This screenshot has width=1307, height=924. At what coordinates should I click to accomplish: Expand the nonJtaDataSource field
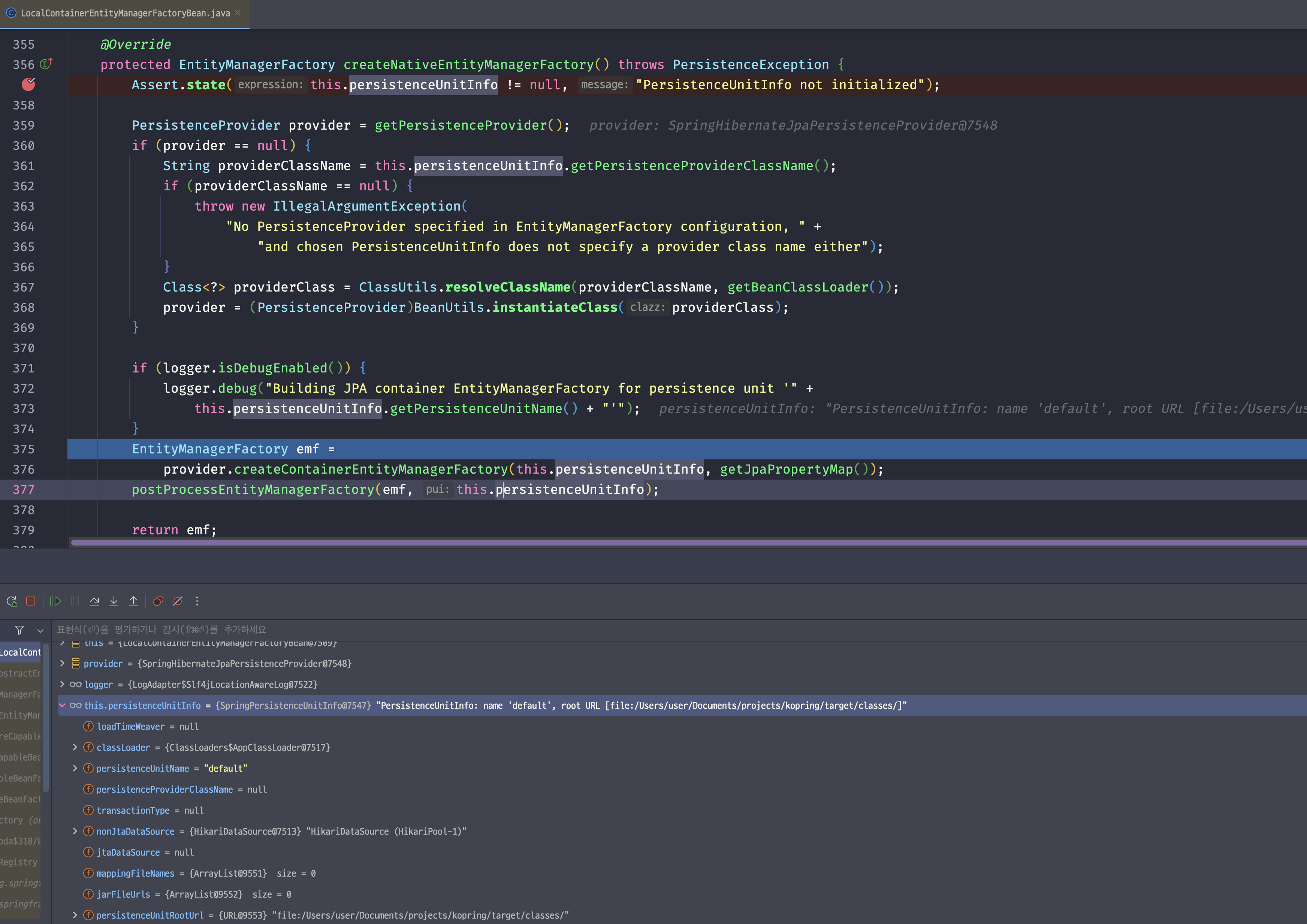click(x=75, y=831)
